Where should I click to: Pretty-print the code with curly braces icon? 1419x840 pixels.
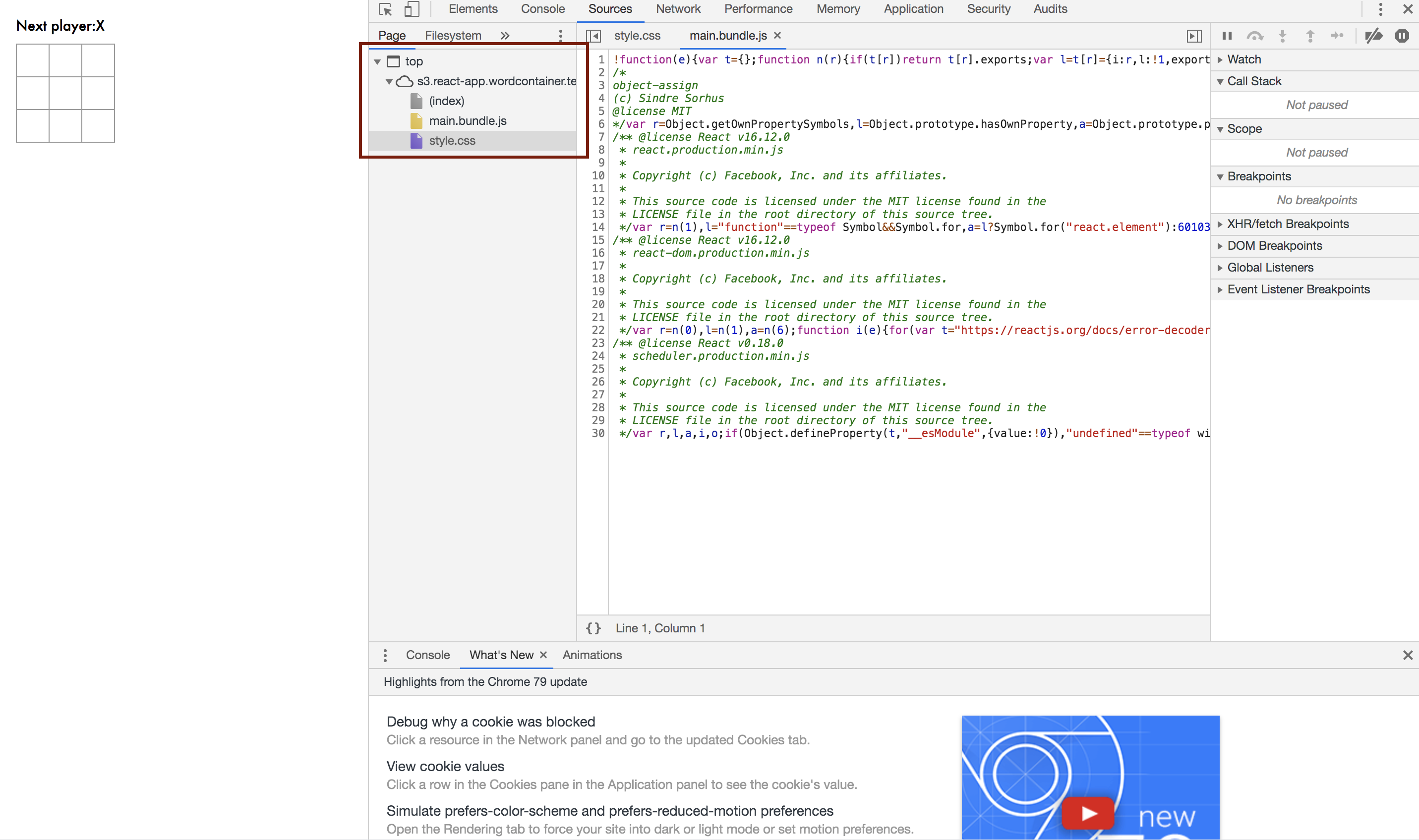tap(593, 628)
